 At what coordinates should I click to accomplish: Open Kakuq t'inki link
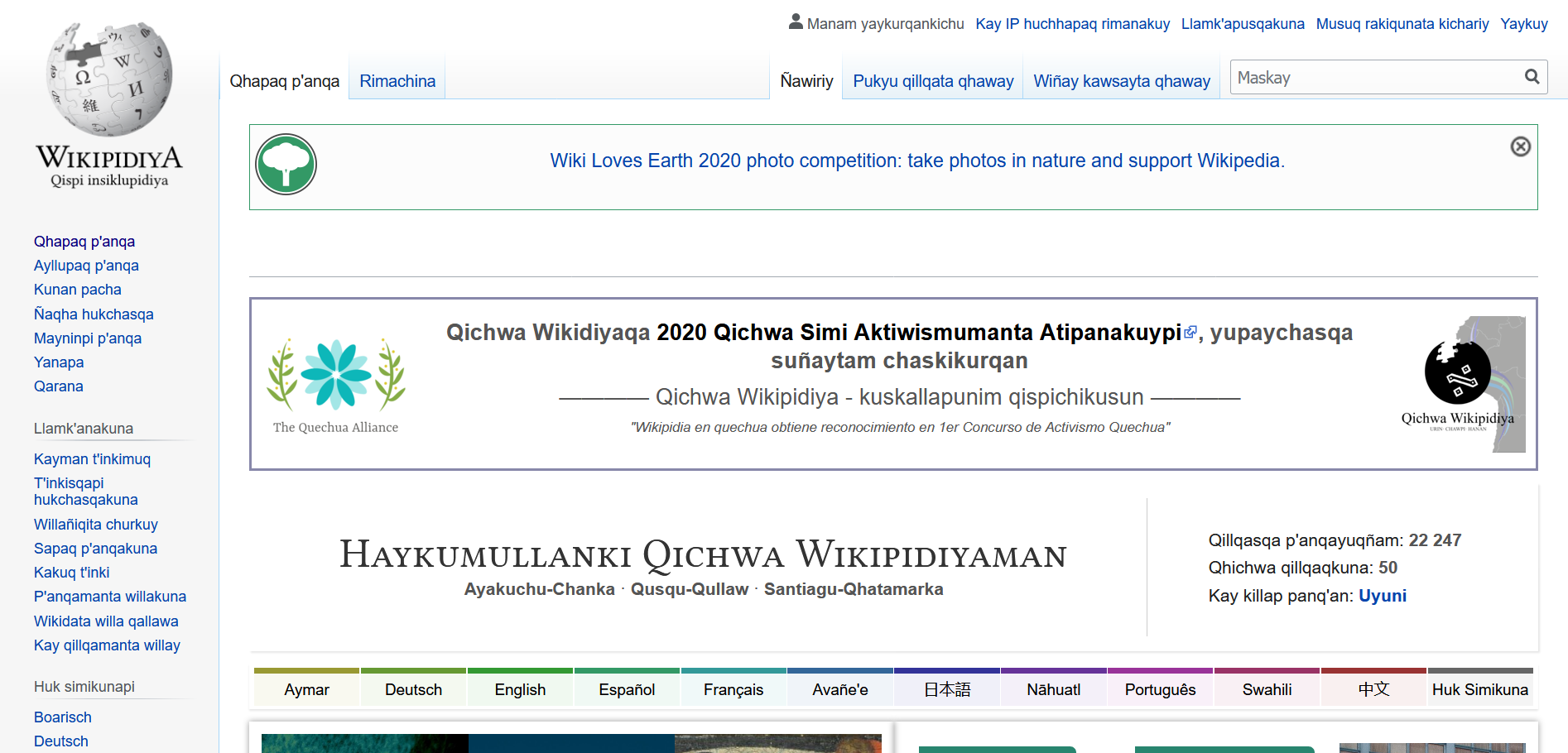[71, 573]
